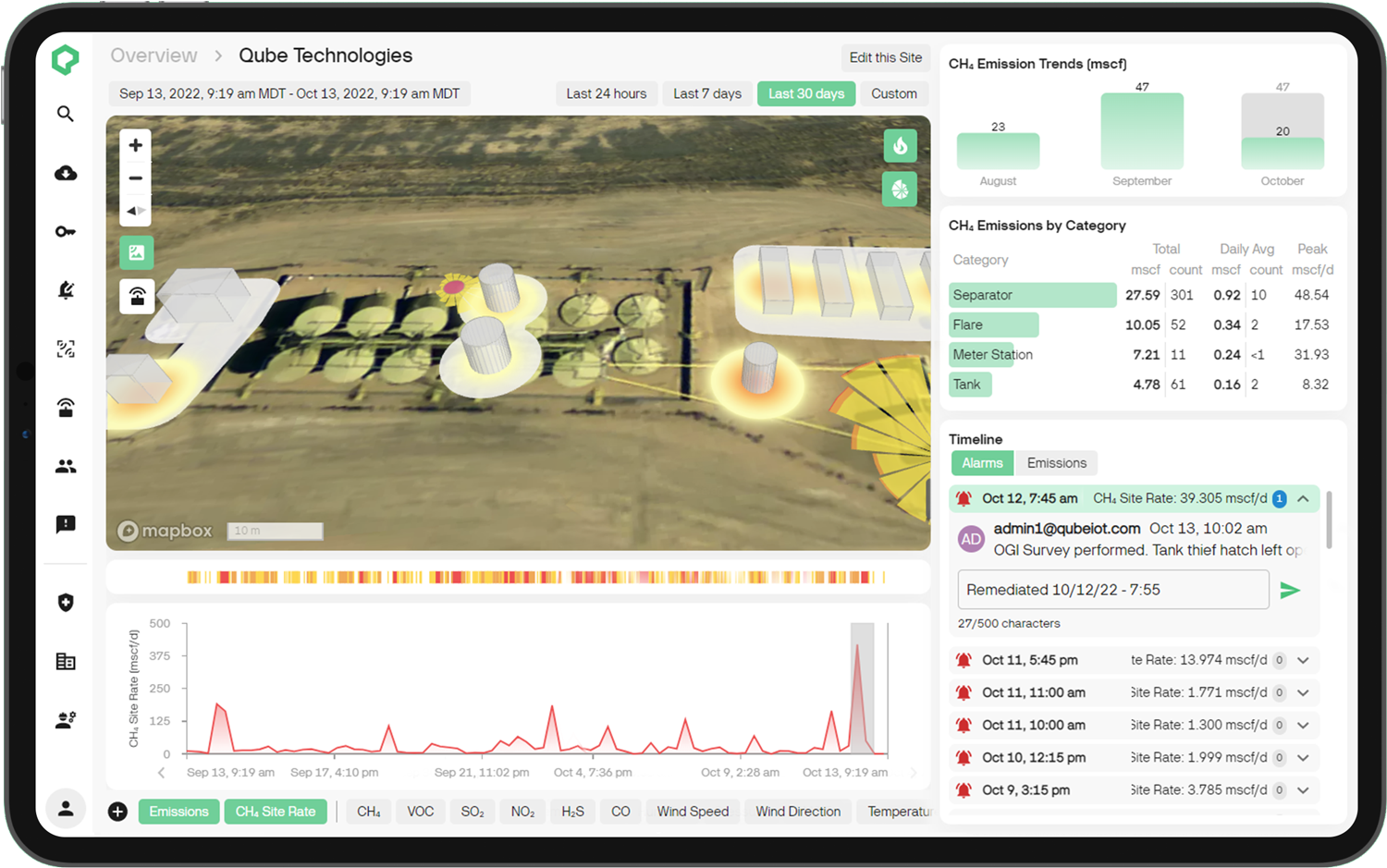Image resolution: width=1387 pixels, height=868 pixels.
Task: Click the users sidebar icon
Action: [65, 466]
